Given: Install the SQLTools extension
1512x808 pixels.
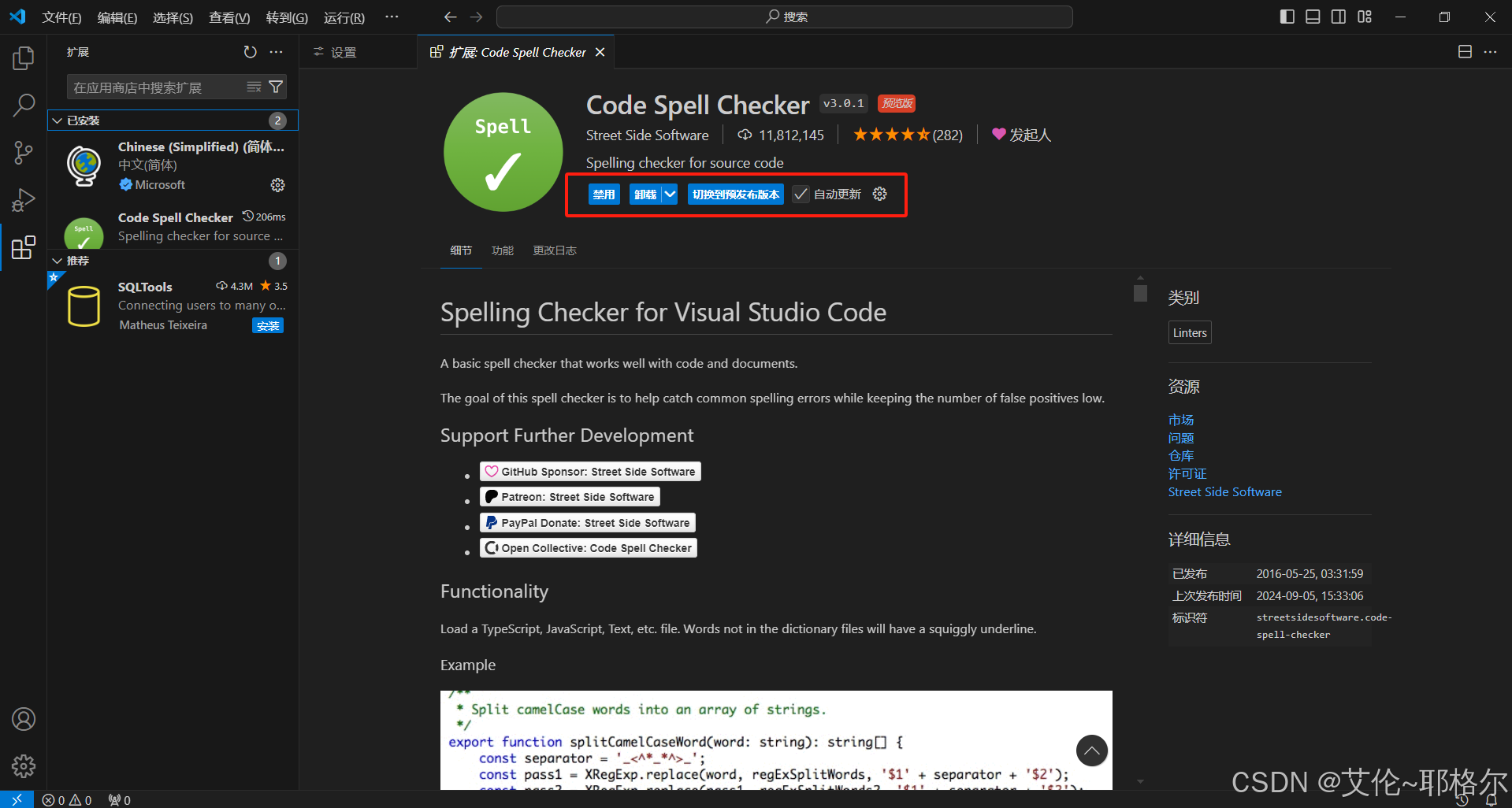Looking at the screenshot, I should (268, 325).
